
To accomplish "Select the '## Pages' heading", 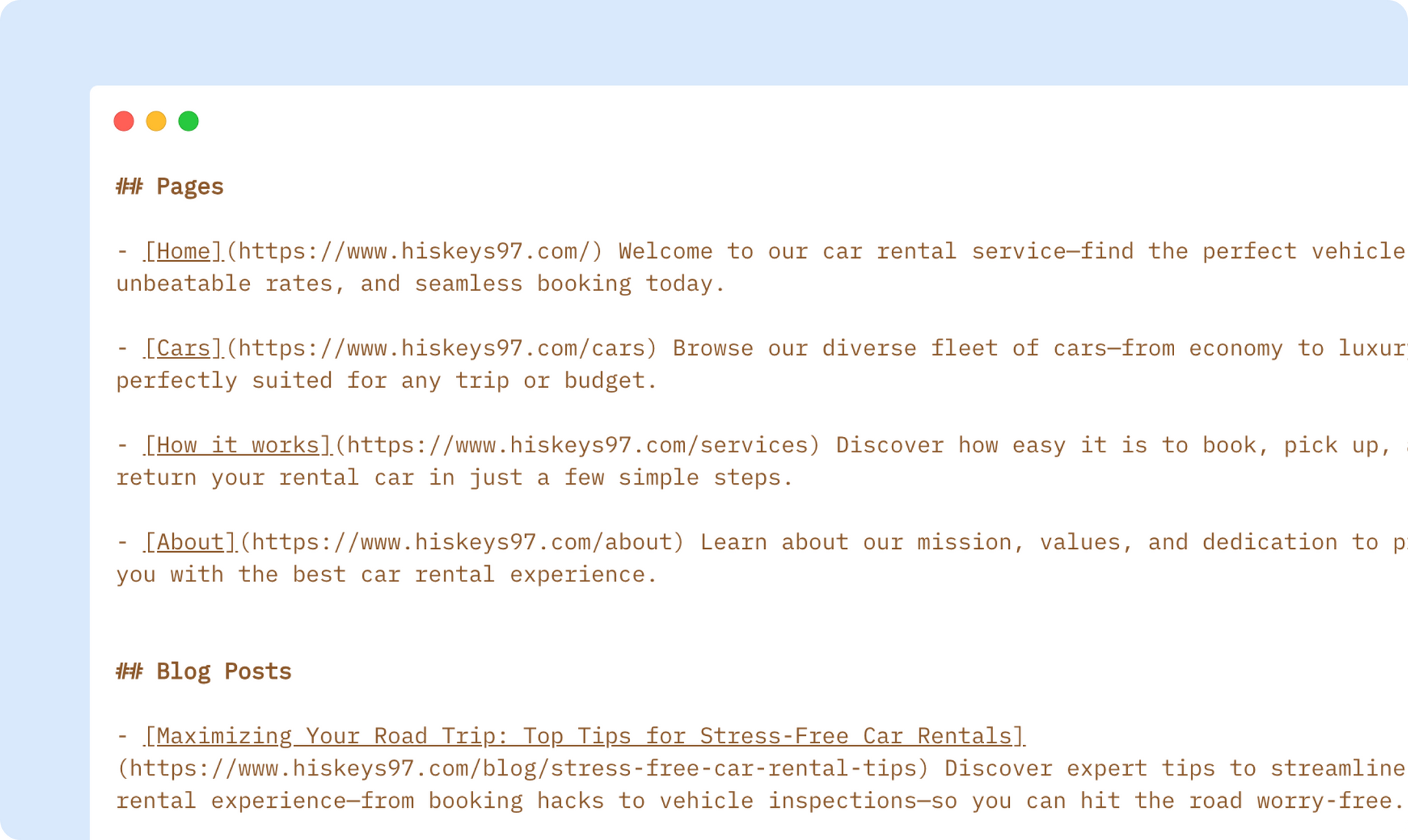I will [169, 186].
